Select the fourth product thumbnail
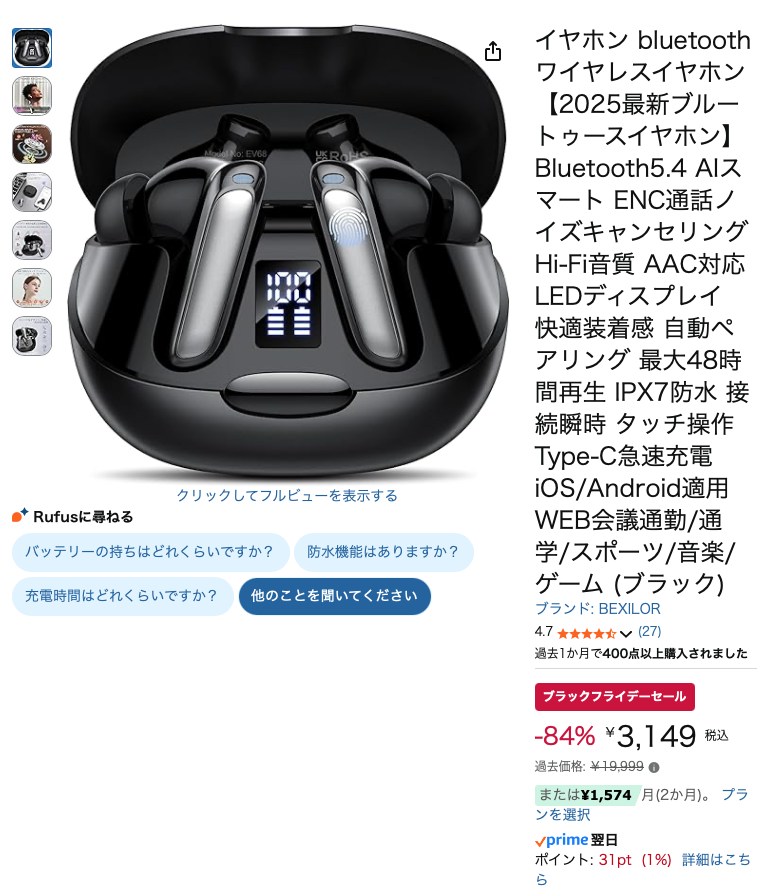775x894 pixels. point(32,192)
